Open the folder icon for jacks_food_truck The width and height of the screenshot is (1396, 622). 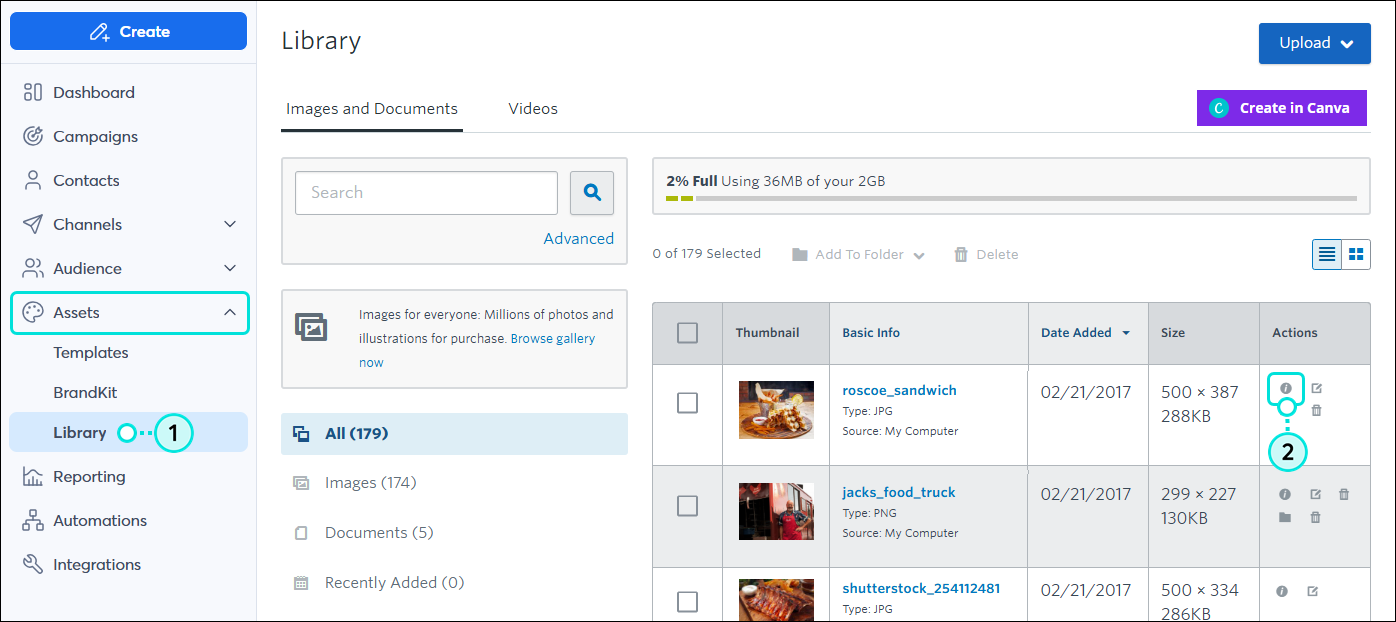coord(1285,517)
